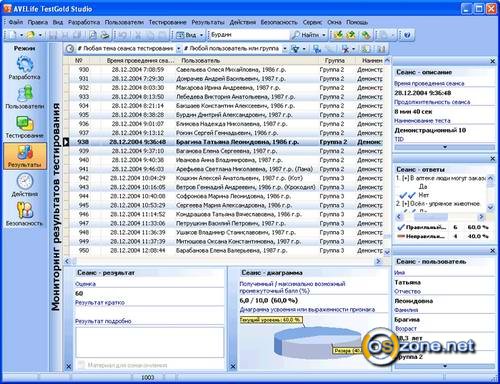Open the Файл menu
500x384 pixels.
coord(16,22)
